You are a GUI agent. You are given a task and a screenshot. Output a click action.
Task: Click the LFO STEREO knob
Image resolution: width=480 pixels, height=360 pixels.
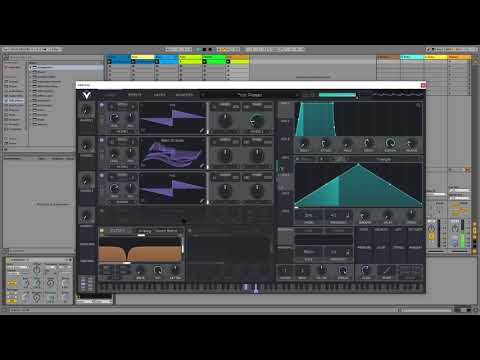pos(411,216)
